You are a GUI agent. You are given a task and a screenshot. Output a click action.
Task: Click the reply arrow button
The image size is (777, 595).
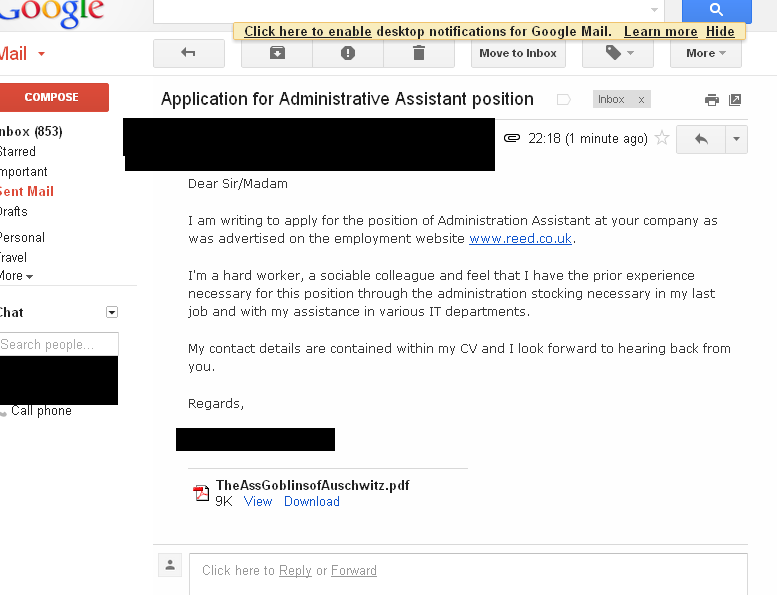point(701,139)
